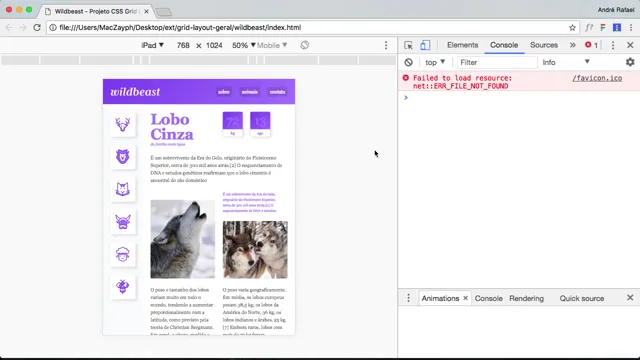
Task: Select the lion animal icon
Action: click(122, 156)
